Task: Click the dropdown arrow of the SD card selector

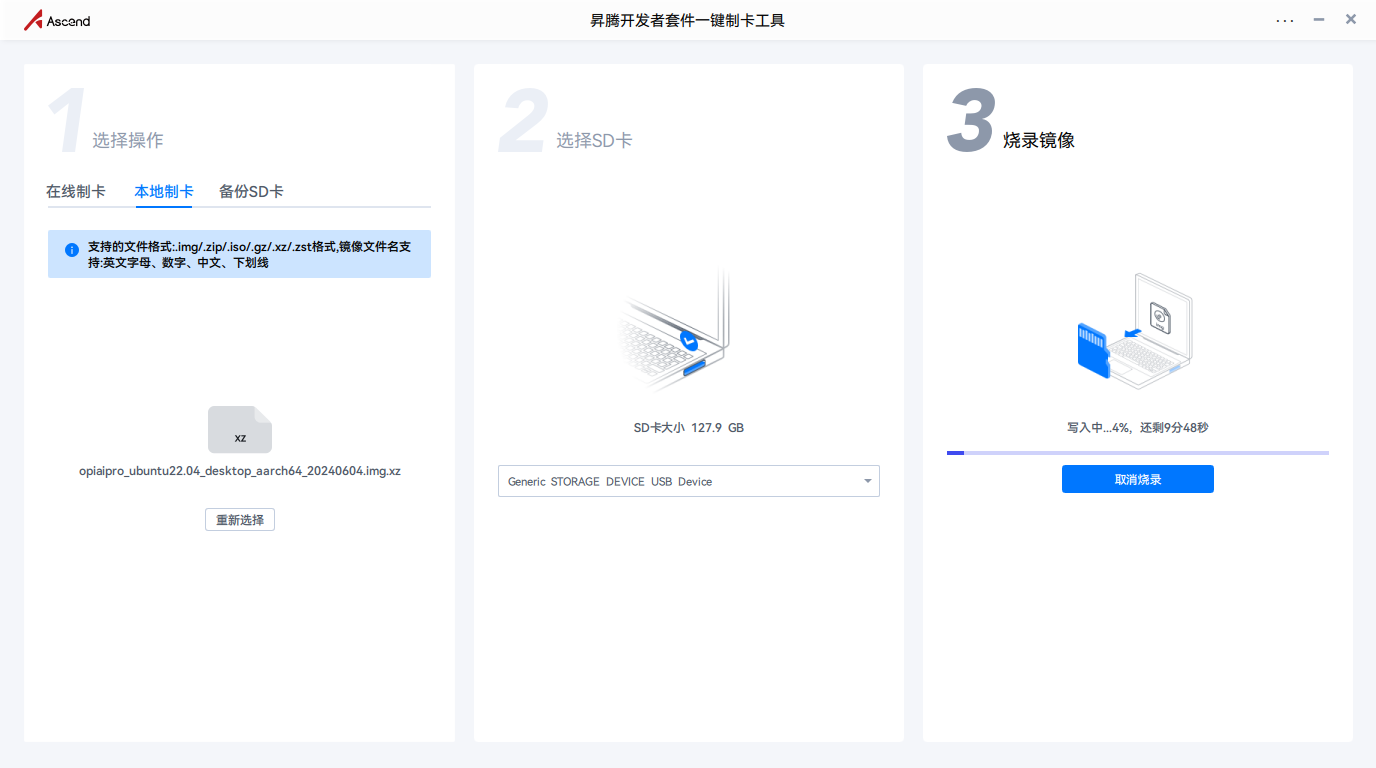Action: pyautogui.click(x=867, y=481)
